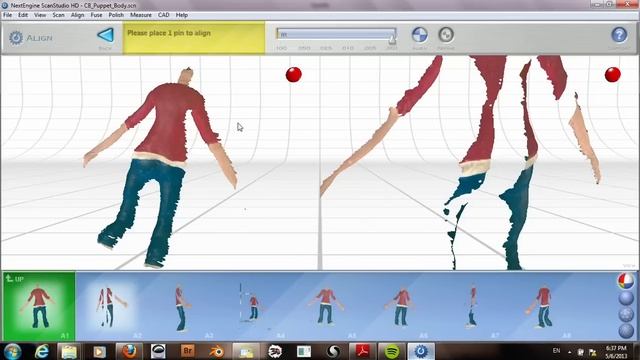
Task: Select the A5 scan thumbnail
Action: [325, 308]
